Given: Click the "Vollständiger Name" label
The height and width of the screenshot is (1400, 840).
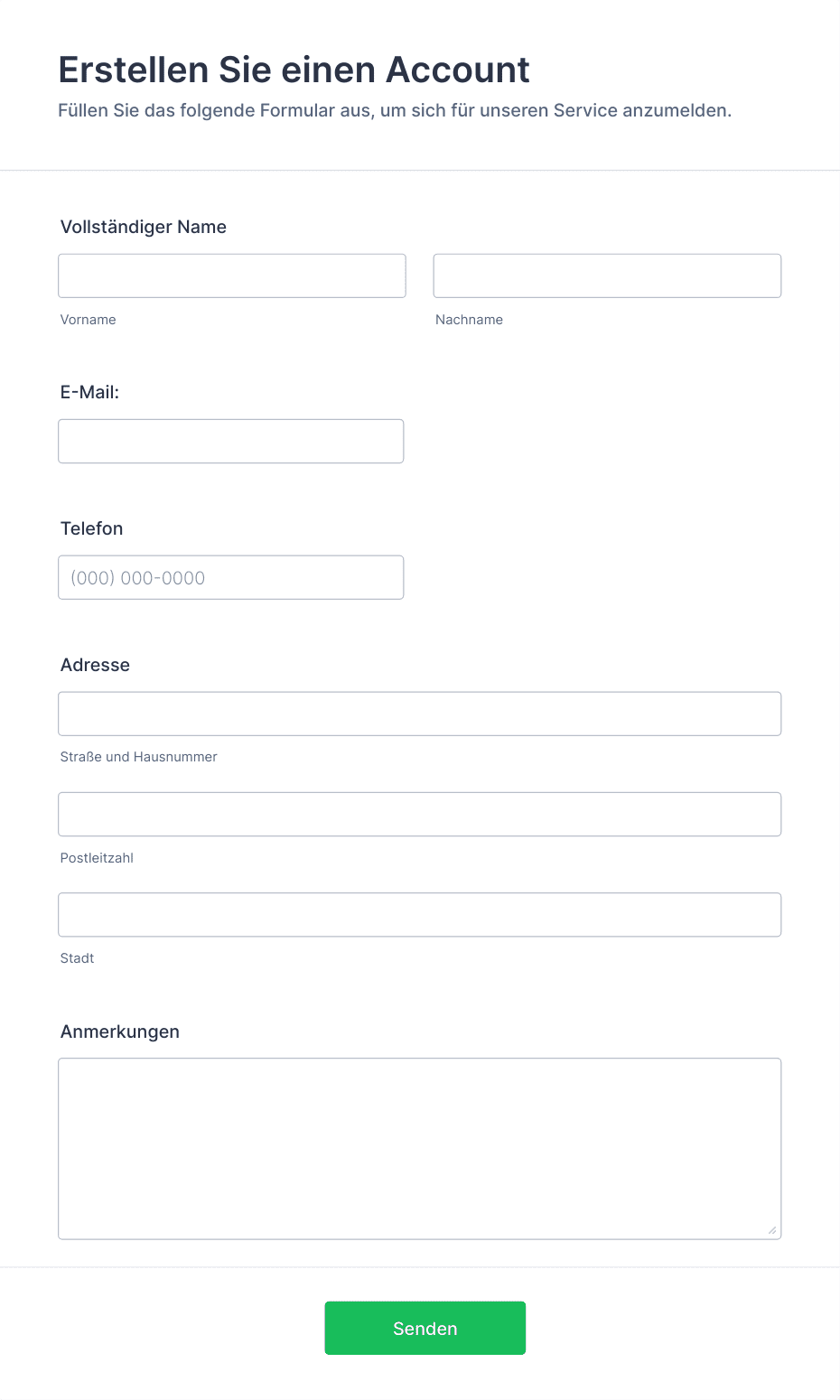Looking at the screenshot, I should tap(144, 227).
